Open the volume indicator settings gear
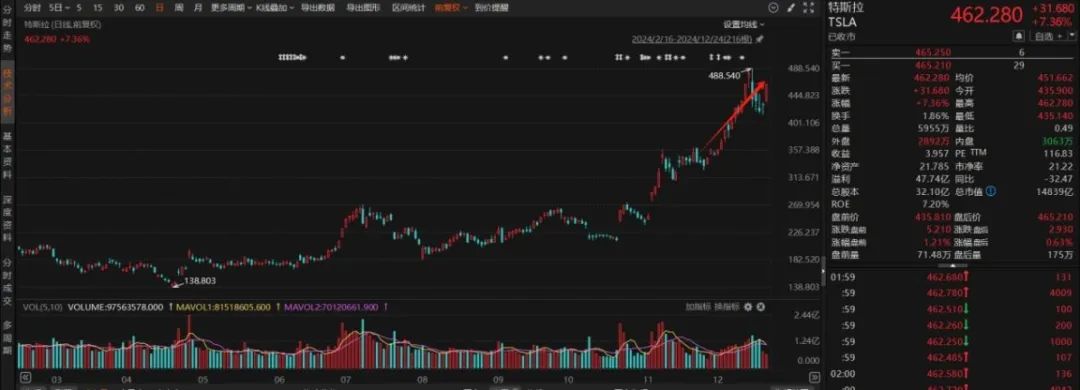This screenshot has width=1080, height=390. [748, 307]
